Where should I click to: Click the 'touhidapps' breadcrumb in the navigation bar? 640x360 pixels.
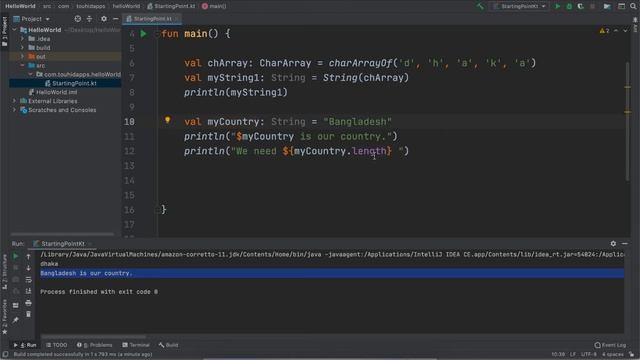tap(90, 6)
